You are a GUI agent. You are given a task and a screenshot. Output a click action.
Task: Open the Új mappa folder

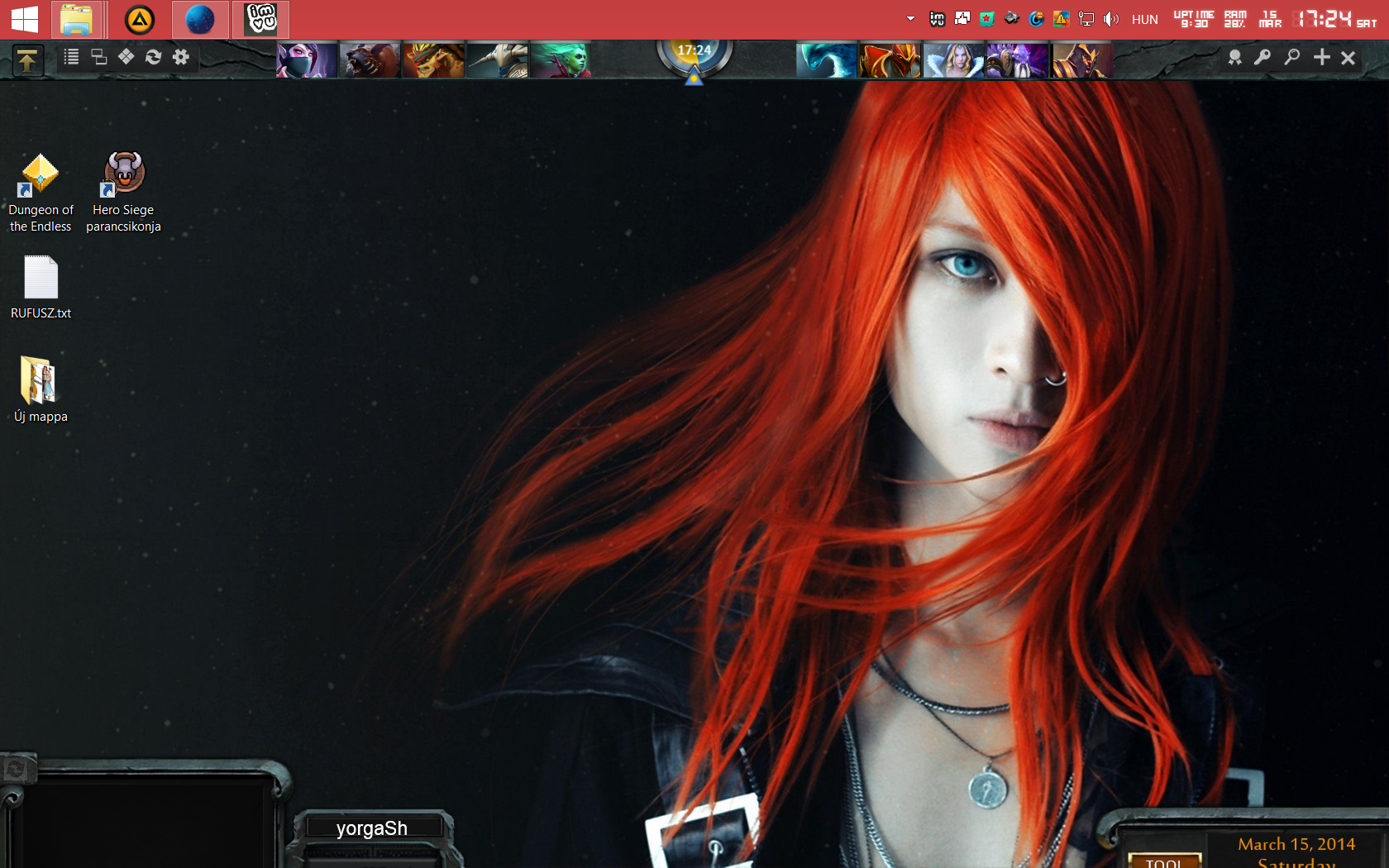41,389
